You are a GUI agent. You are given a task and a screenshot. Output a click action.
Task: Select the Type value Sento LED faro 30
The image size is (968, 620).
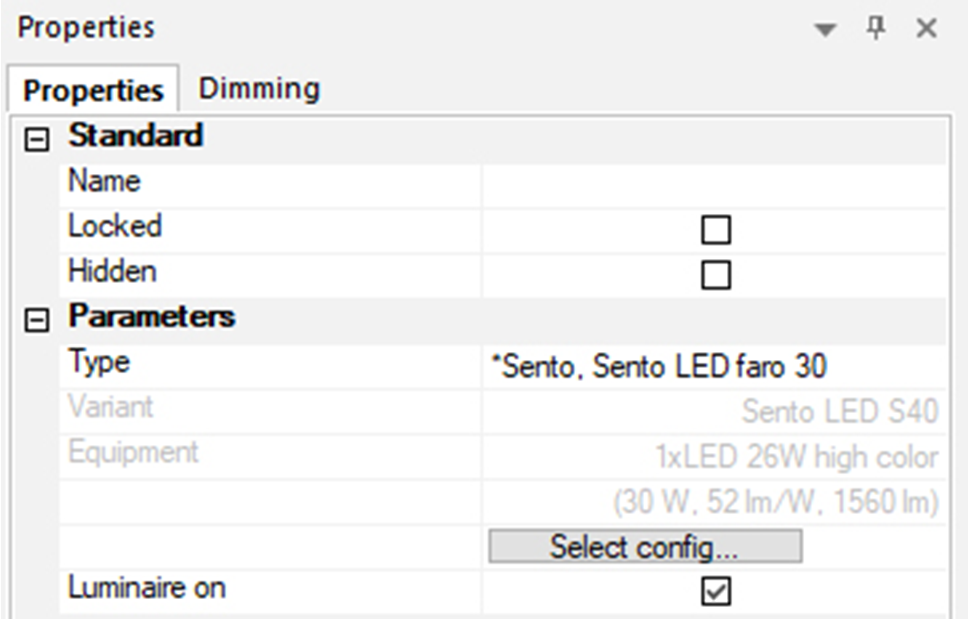(658, 366)
